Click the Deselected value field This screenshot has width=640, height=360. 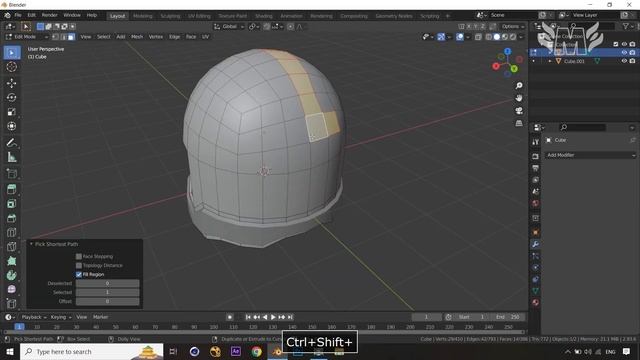(x=107, y=283)
